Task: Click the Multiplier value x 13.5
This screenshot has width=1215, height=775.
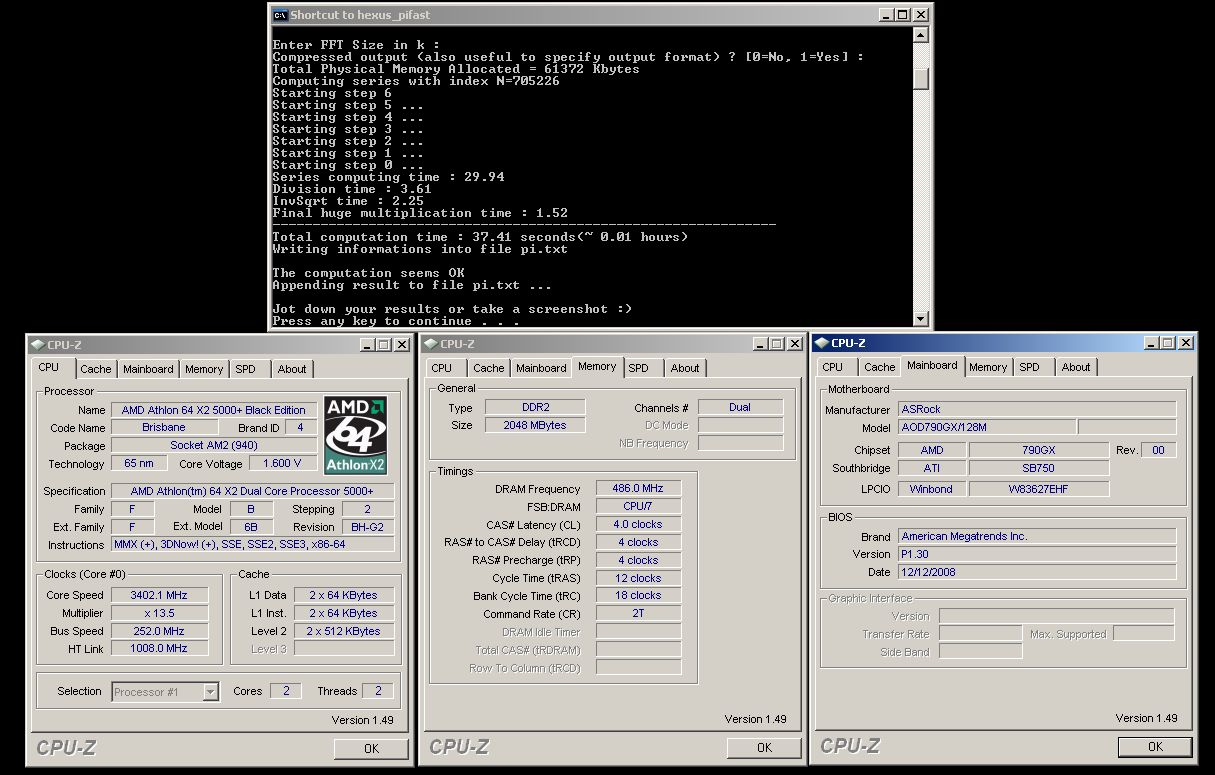Action: pos(159,613)
